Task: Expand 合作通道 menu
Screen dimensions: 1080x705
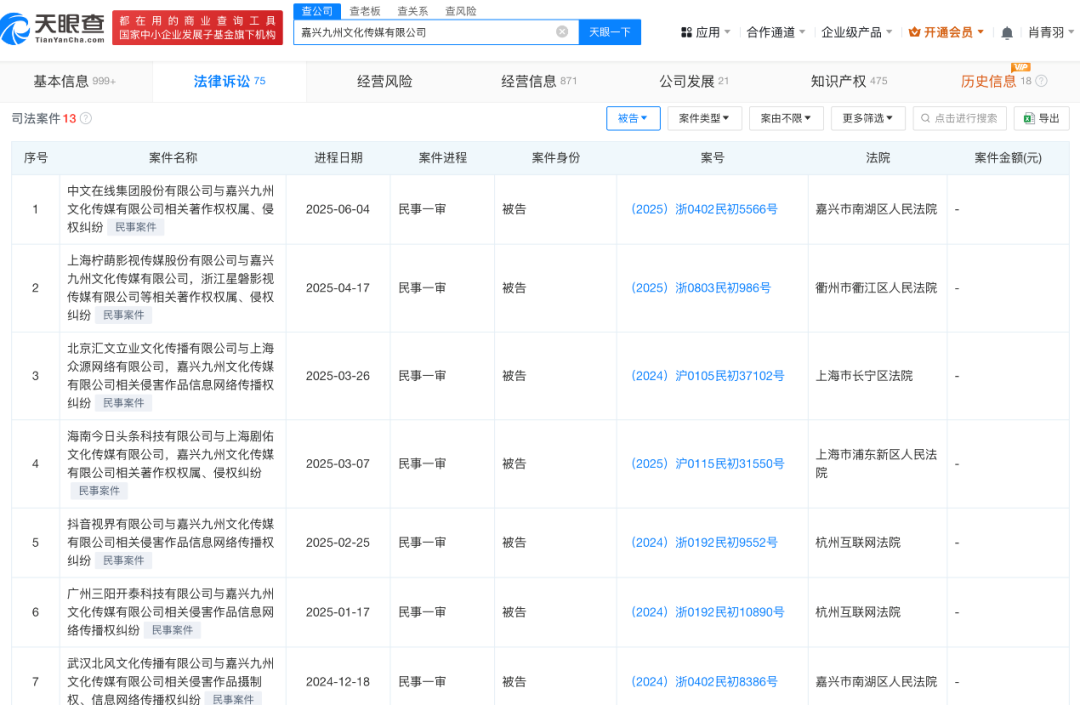Action: click(776, 32)
